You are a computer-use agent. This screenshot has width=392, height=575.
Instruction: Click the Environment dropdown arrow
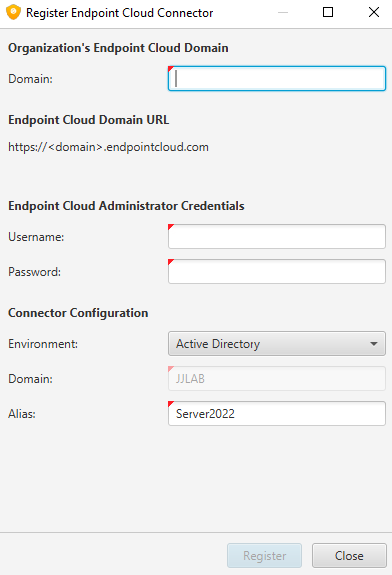(374, 344)
